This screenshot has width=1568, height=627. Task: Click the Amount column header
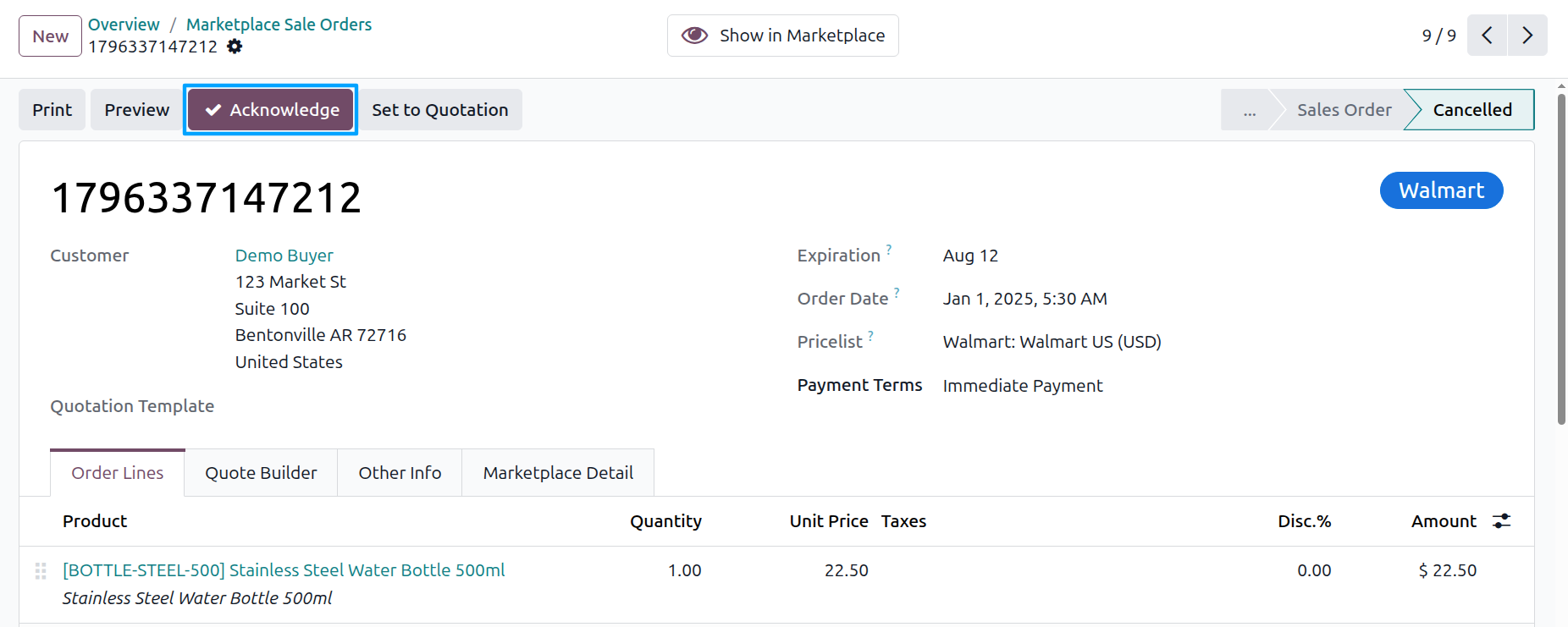pyautogui.click(x=1444, y=521)
